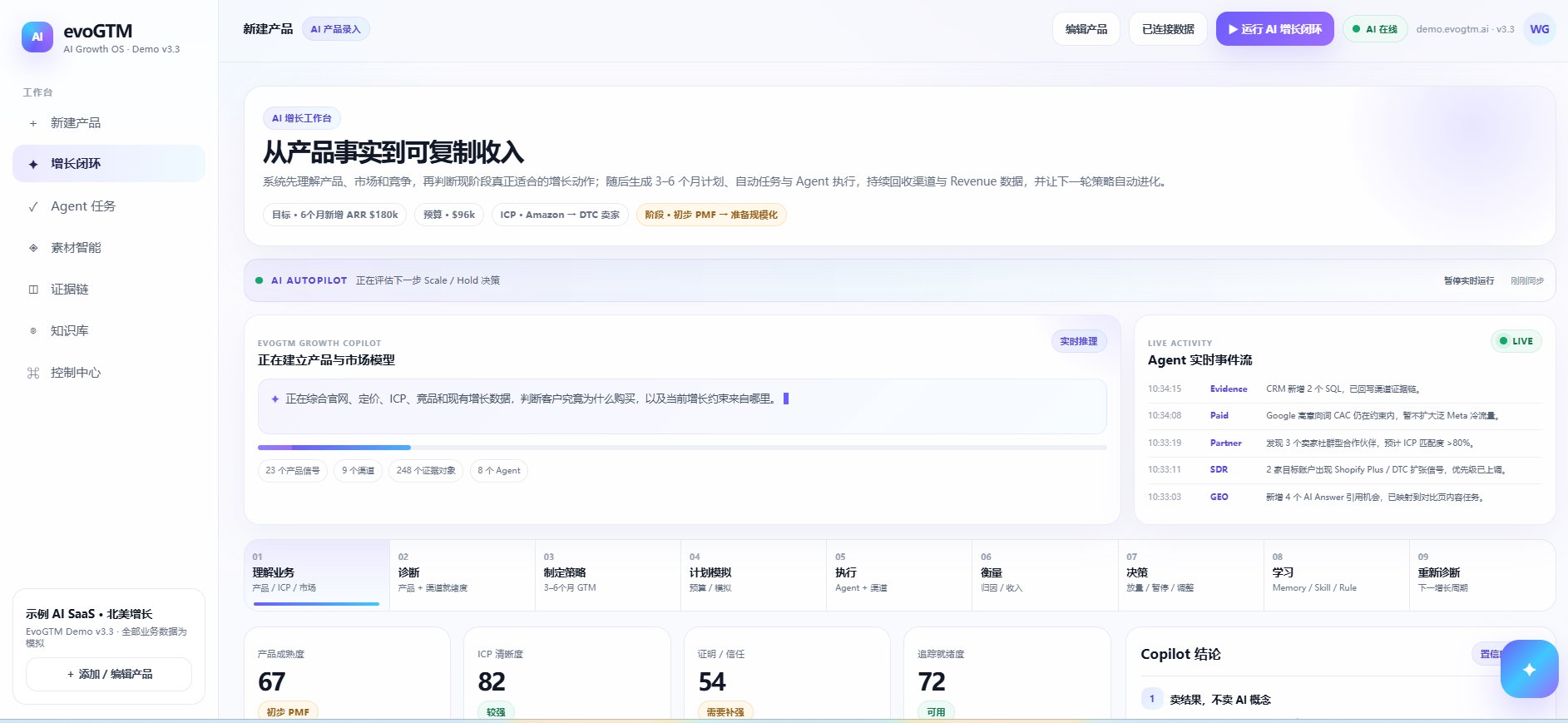Switch to step 08 学习
The image size is (1568, 723).
[1337, 575]
